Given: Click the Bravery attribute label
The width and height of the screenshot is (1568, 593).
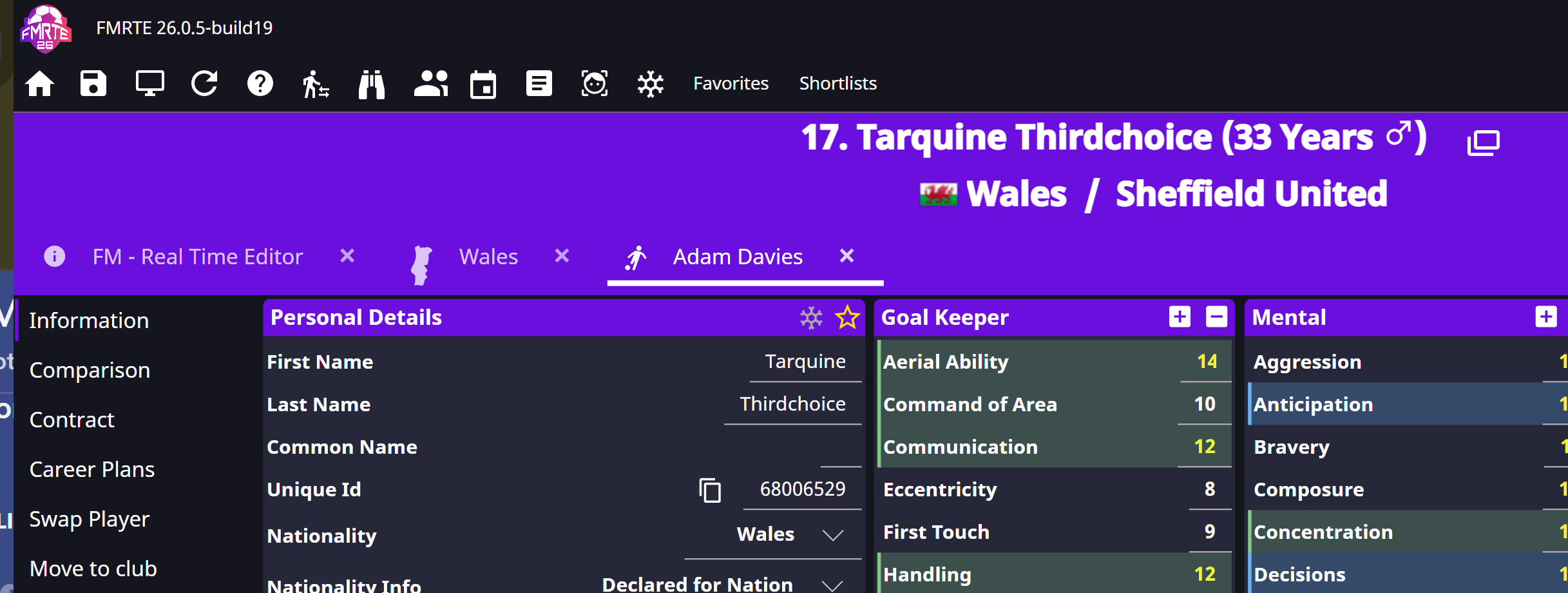Looking at the screenshot, I should 1292,447.
